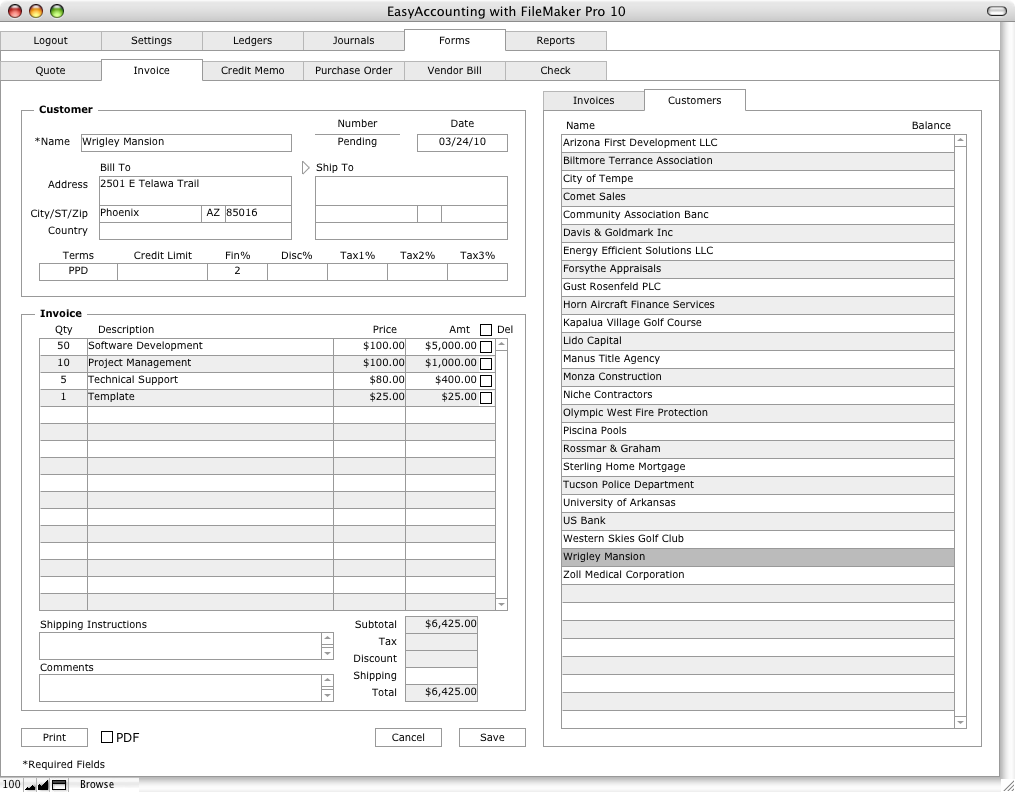Open the Logout tab
The image size is (1015, 792).
[50, 40]
